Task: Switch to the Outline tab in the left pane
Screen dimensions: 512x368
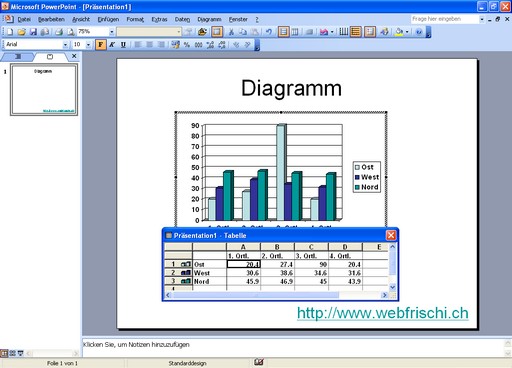Action: (x=18, y=57)
